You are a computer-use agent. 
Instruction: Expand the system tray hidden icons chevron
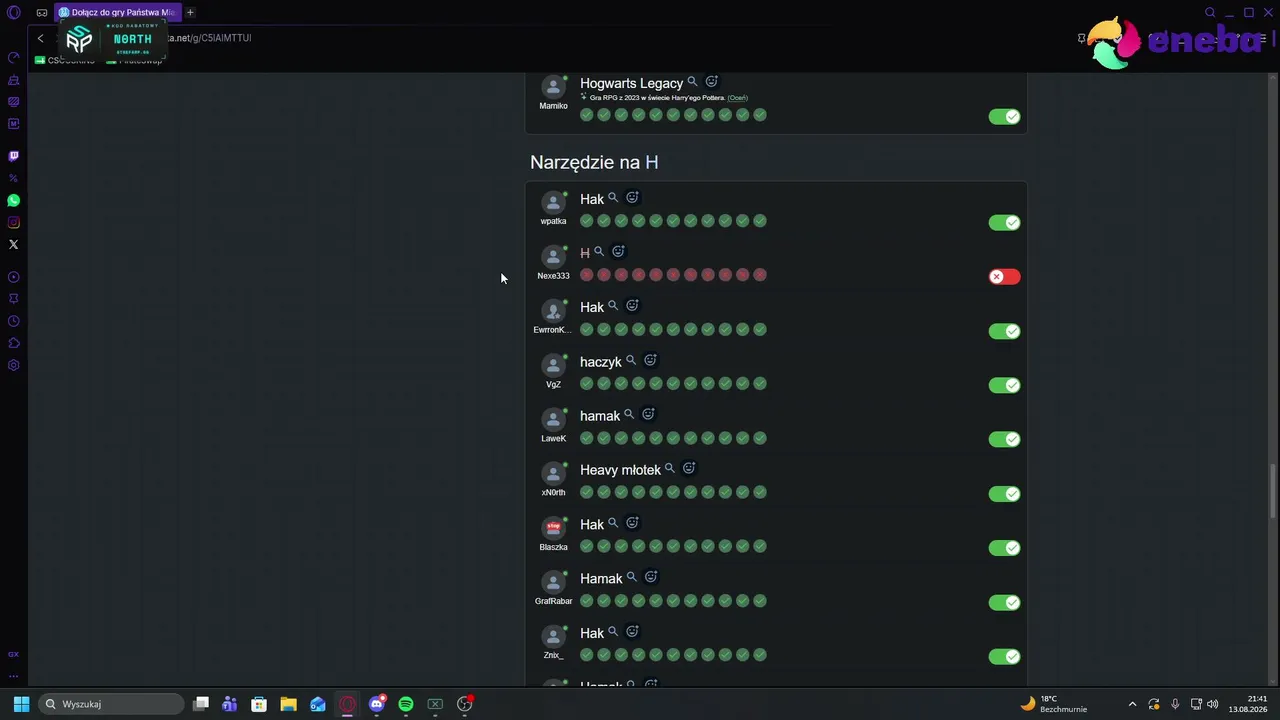point(1132,704)
